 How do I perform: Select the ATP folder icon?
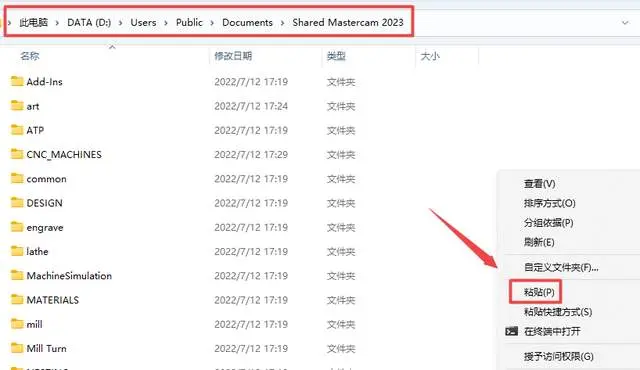tap(17, 130)
